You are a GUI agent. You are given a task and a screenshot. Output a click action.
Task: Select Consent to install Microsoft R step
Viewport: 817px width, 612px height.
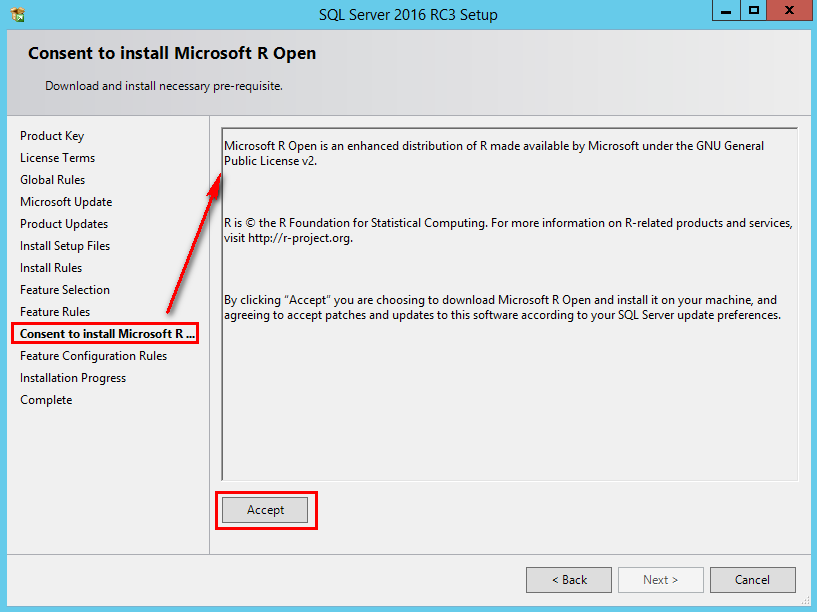pyautogui.click(x=105, y=334)
